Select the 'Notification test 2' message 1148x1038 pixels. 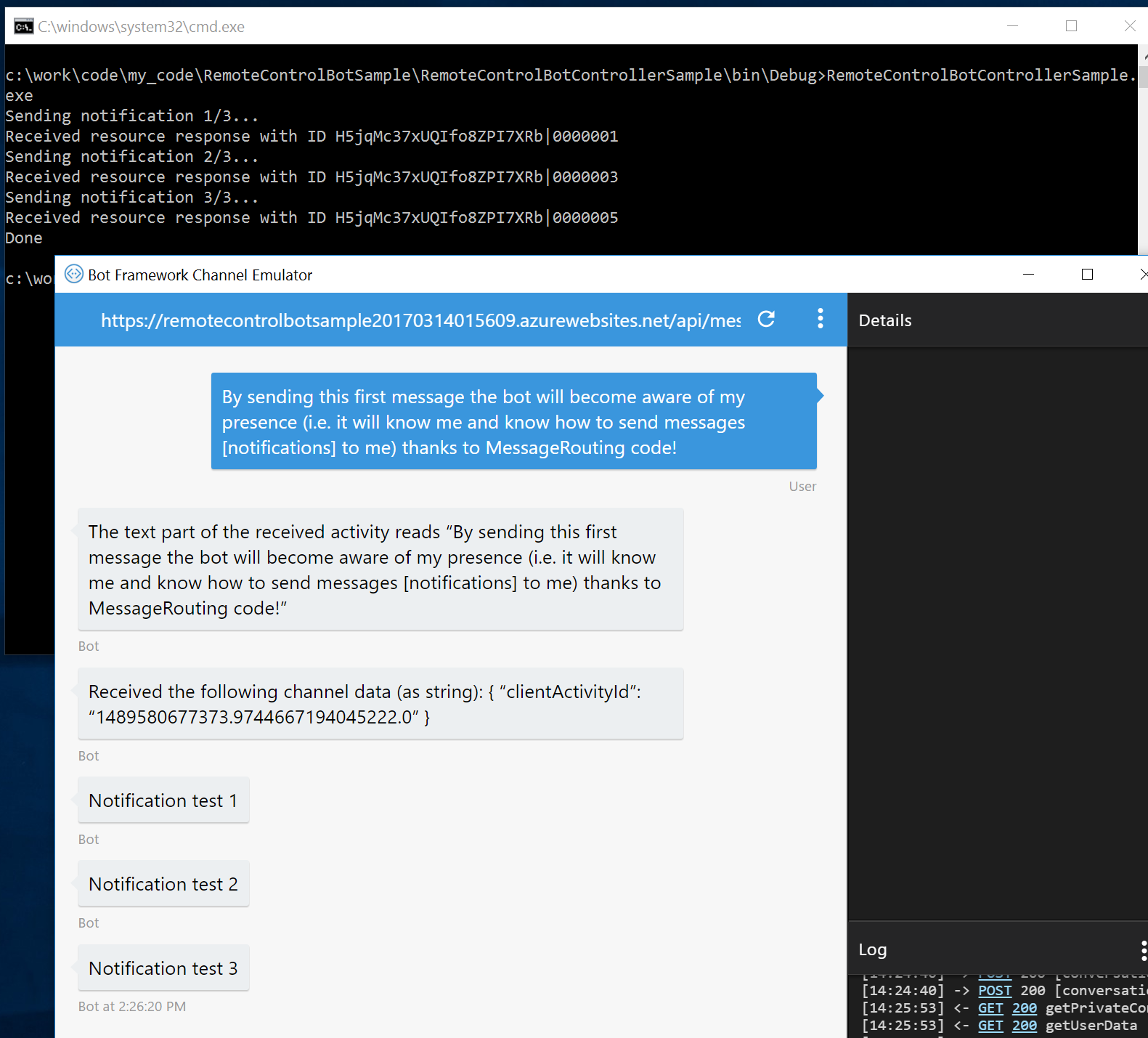(163, 883)
